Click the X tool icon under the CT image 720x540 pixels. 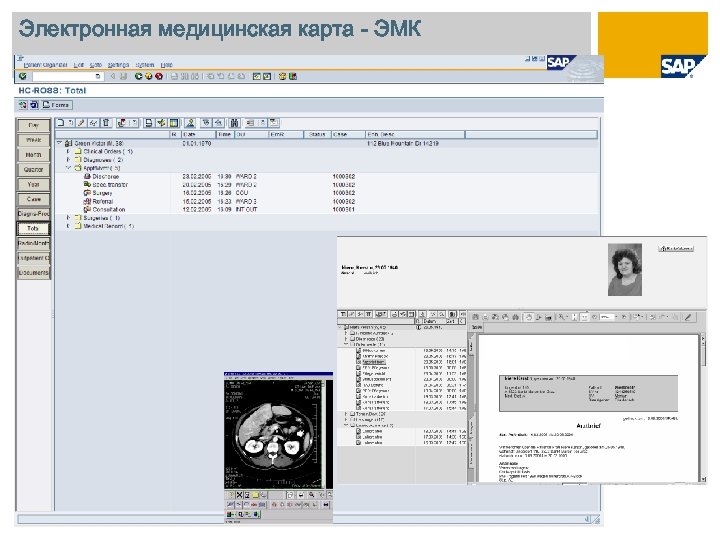(239, 495)
